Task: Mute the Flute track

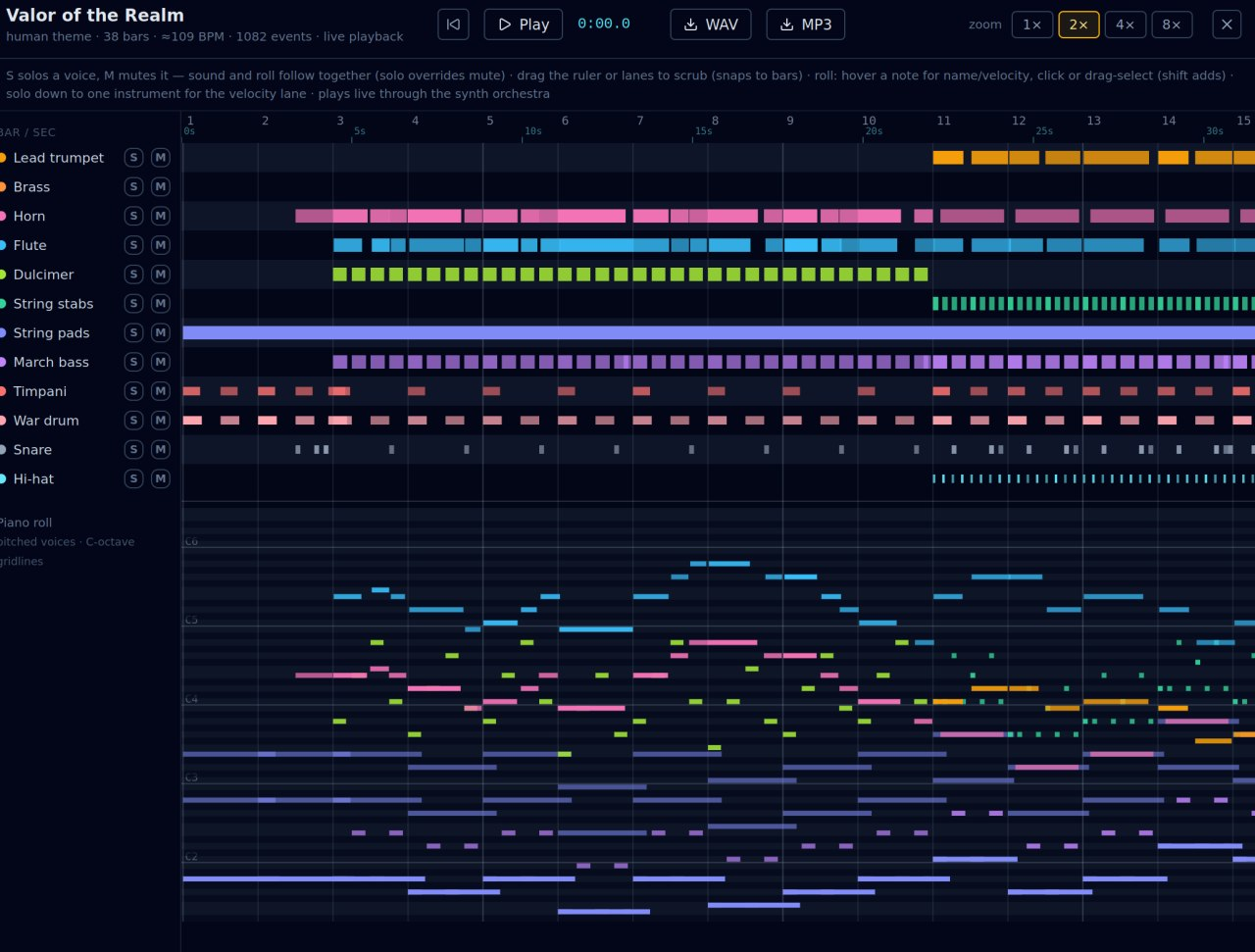Action: pos(161,245)
